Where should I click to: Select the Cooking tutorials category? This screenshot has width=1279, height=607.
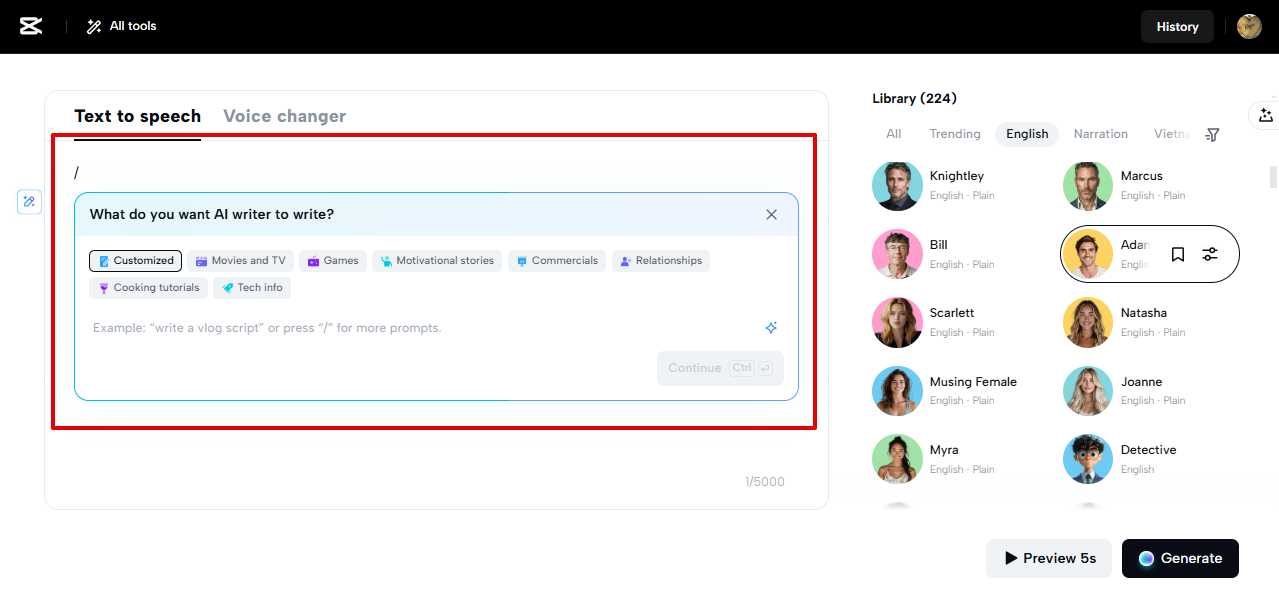point(148,288)
